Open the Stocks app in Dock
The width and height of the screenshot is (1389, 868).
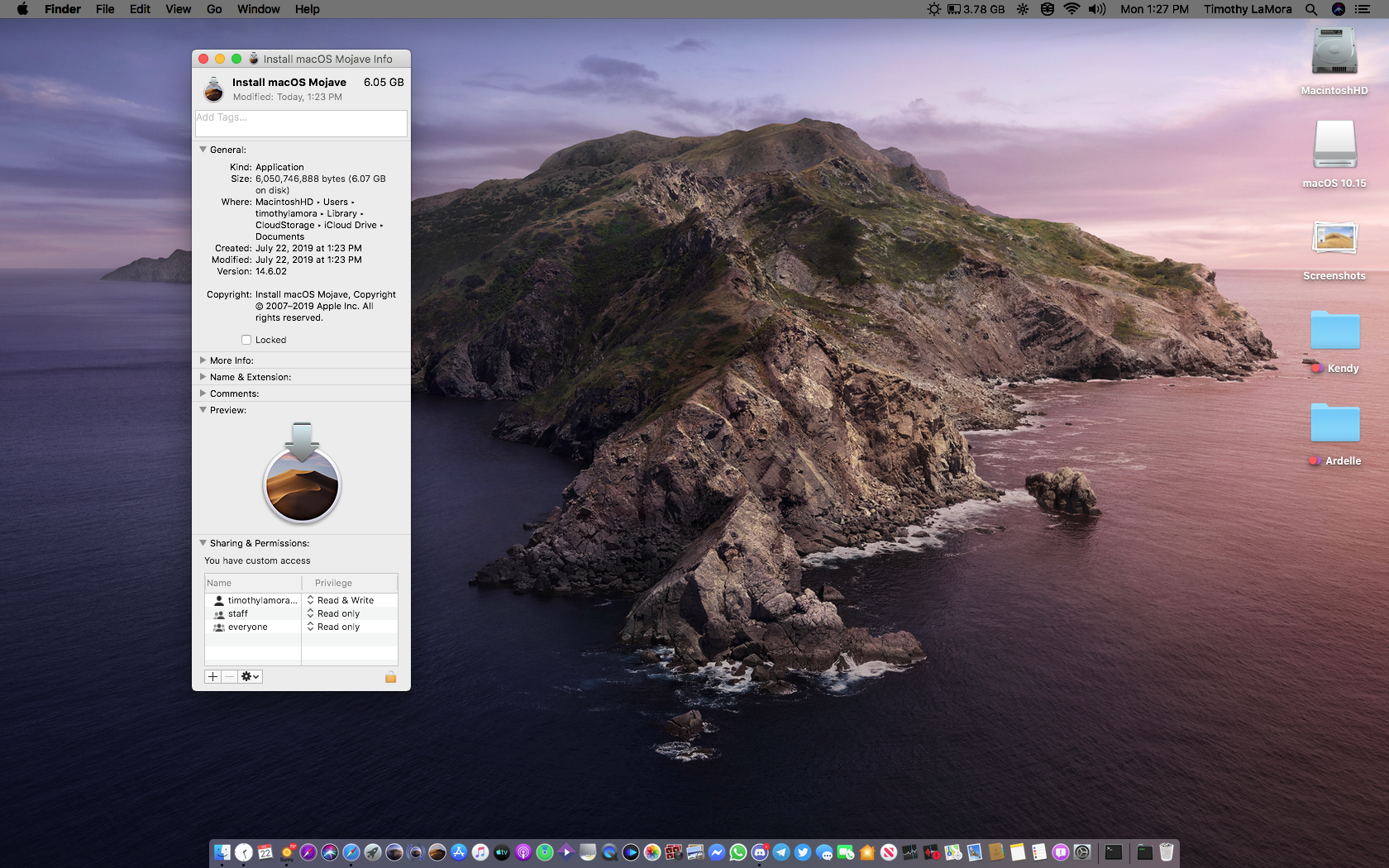pyautogui.click(x=909, y=852)
